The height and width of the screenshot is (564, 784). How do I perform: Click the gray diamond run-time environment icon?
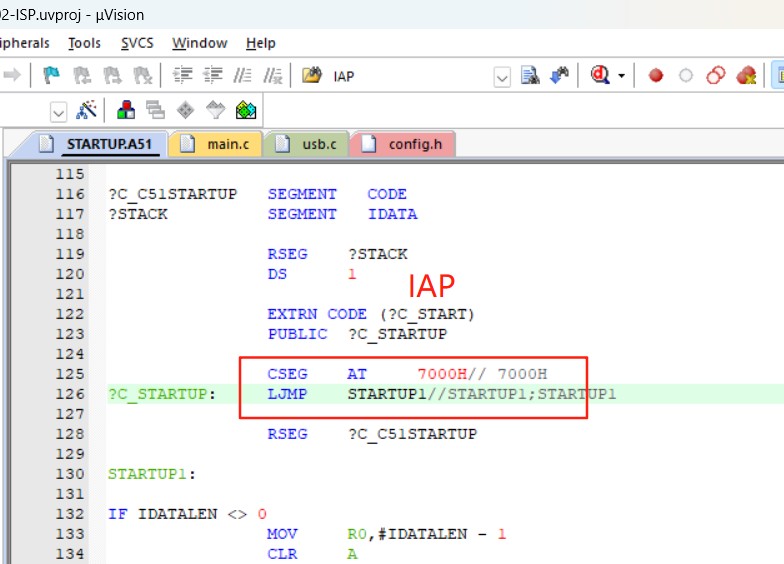186,110
